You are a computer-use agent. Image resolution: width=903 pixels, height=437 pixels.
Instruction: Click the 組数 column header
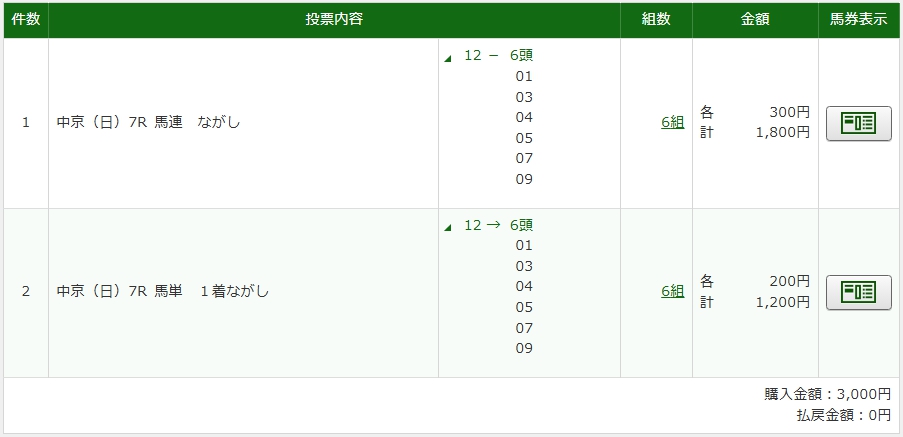[656, 21]
